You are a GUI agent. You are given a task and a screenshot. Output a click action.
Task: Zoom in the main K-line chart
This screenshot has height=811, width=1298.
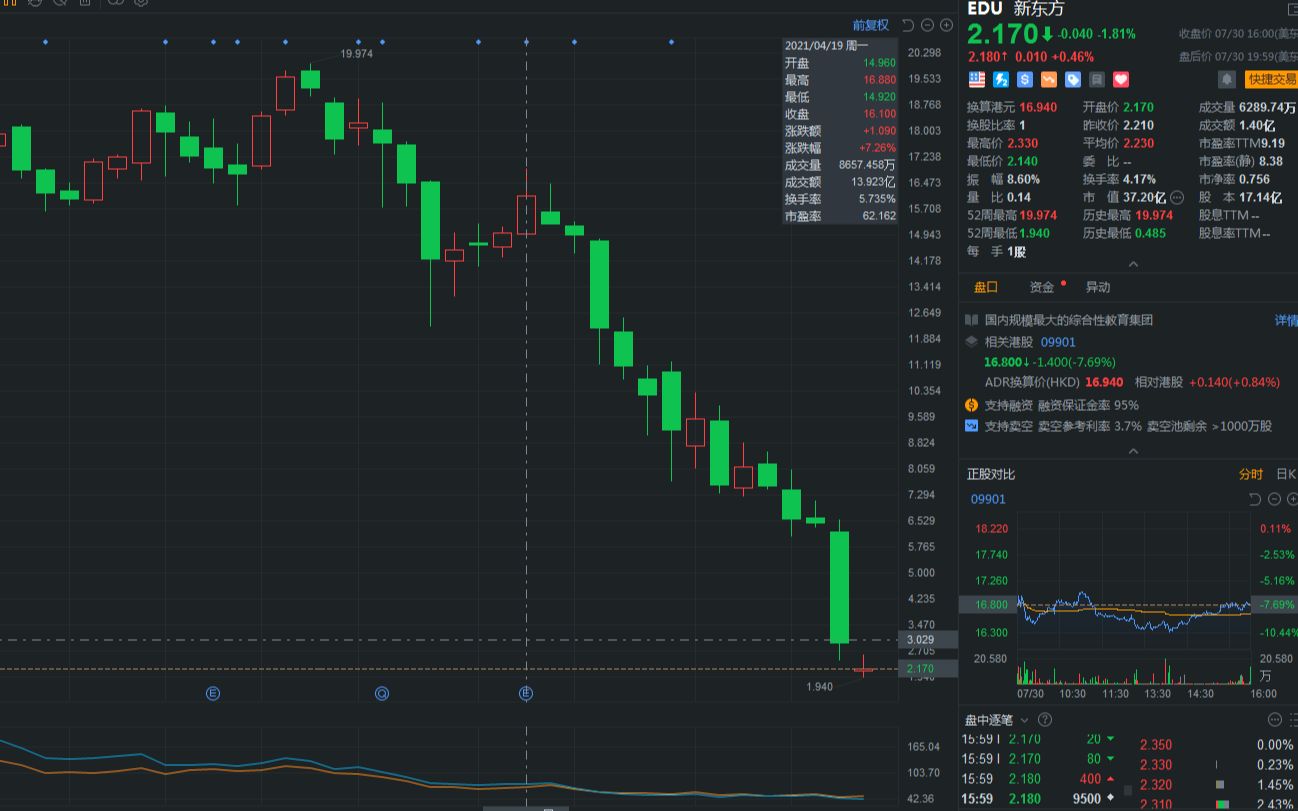[946, 25]
